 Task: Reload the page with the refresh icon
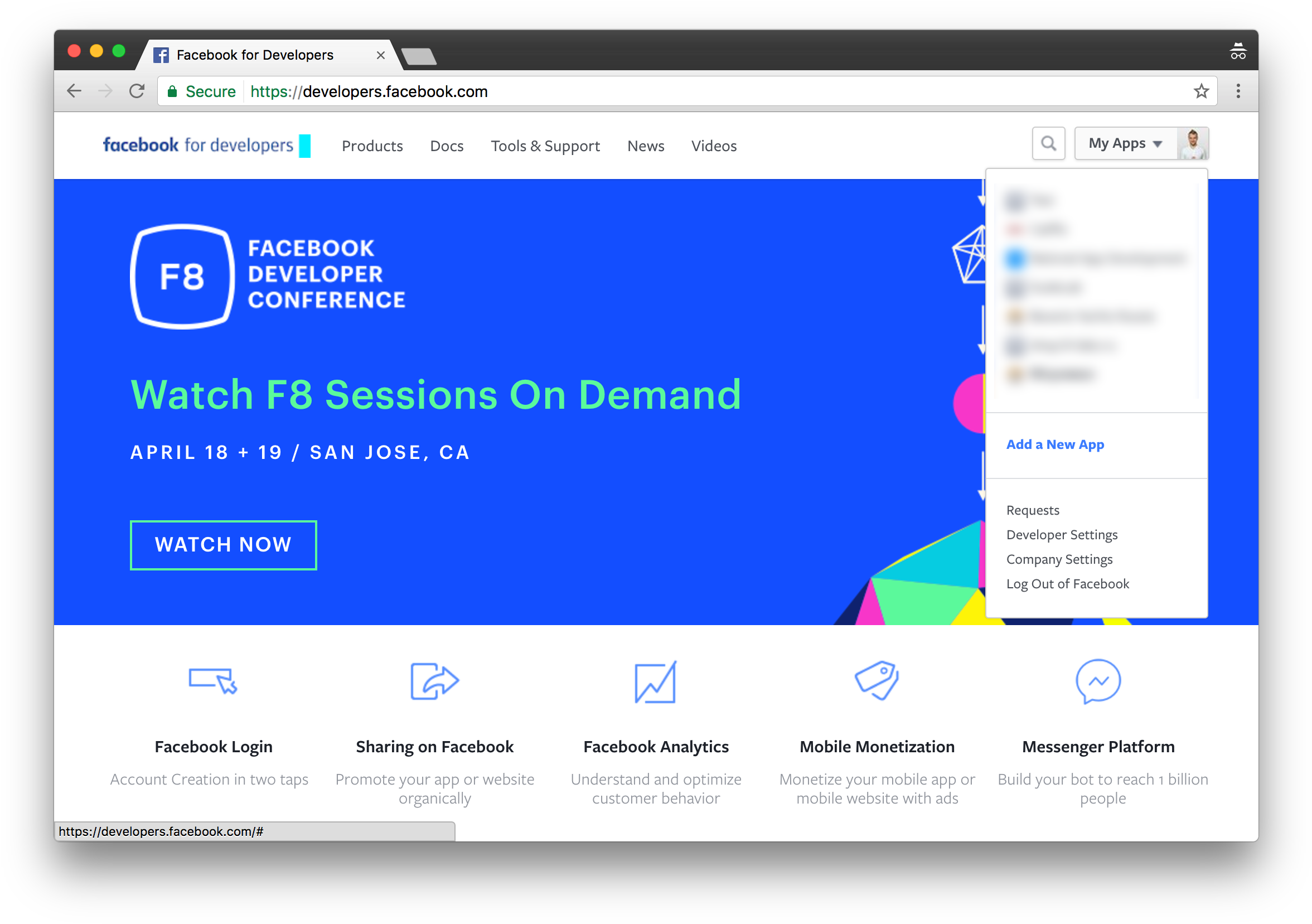137,91
